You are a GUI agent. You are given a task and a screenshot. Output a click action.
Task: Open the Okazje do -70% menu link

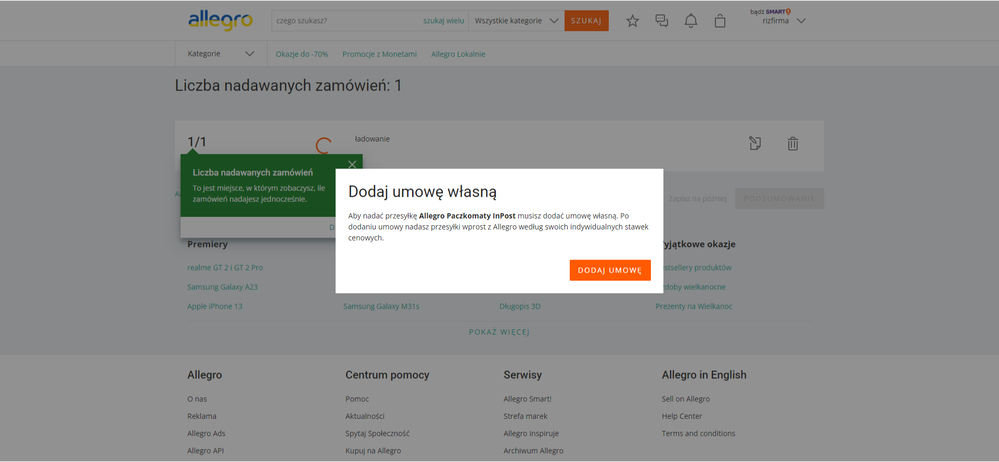click(x=302, y=54)
